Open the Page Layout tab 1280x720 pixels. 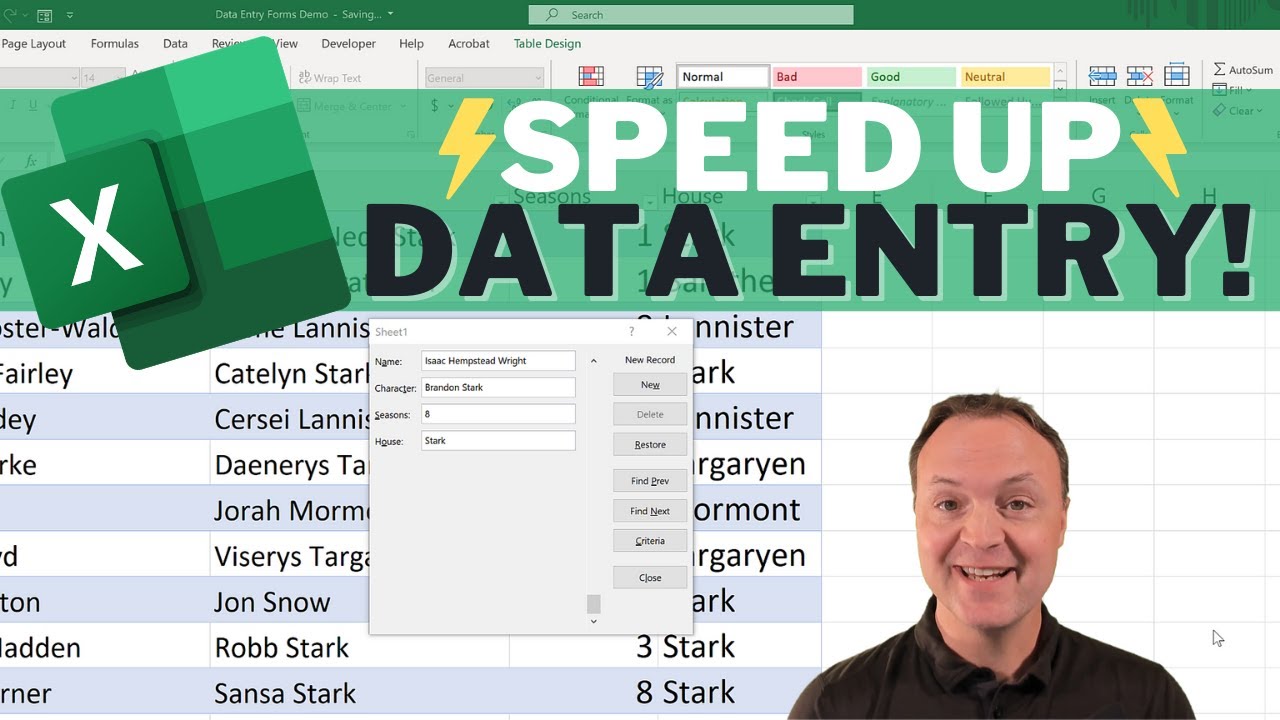pyautogui.click(x=34, y=44)
